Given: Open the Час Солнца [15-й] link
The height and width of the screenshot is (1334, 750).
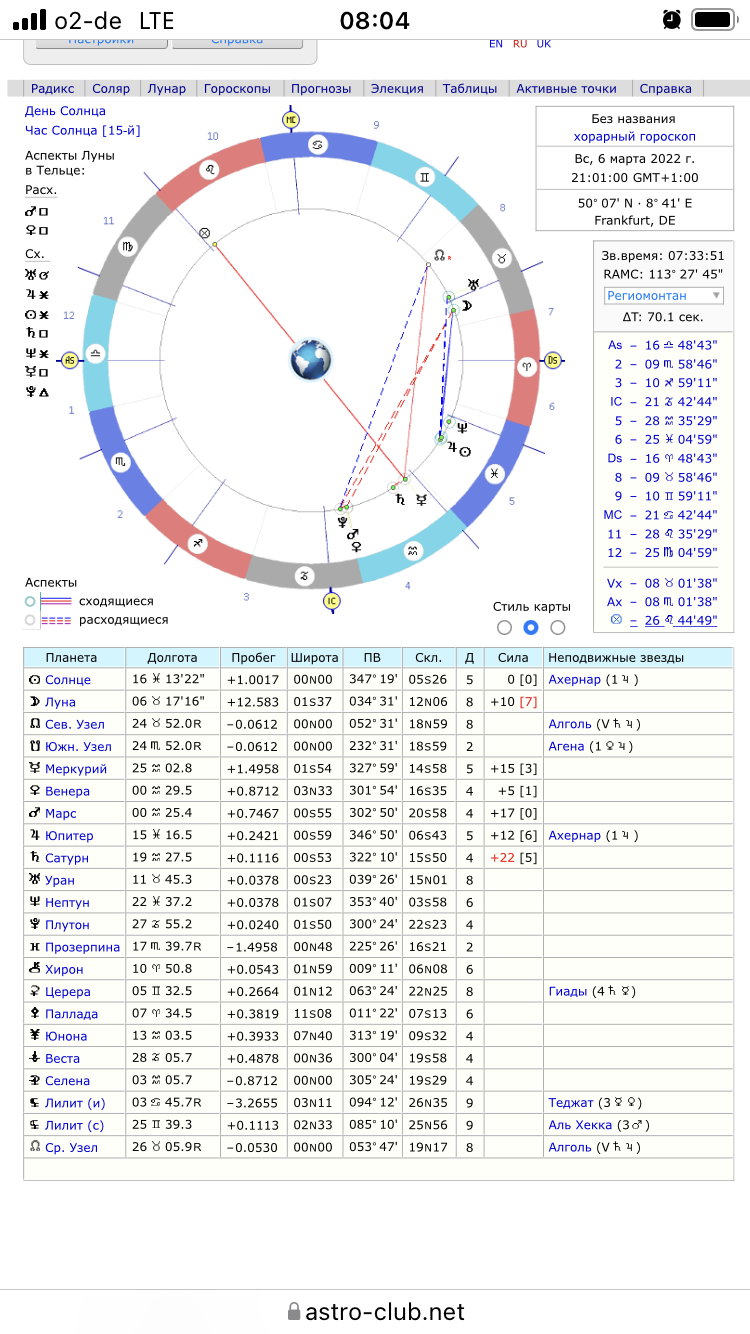Looking at the screenshot, I should click(x=83, y=131).
